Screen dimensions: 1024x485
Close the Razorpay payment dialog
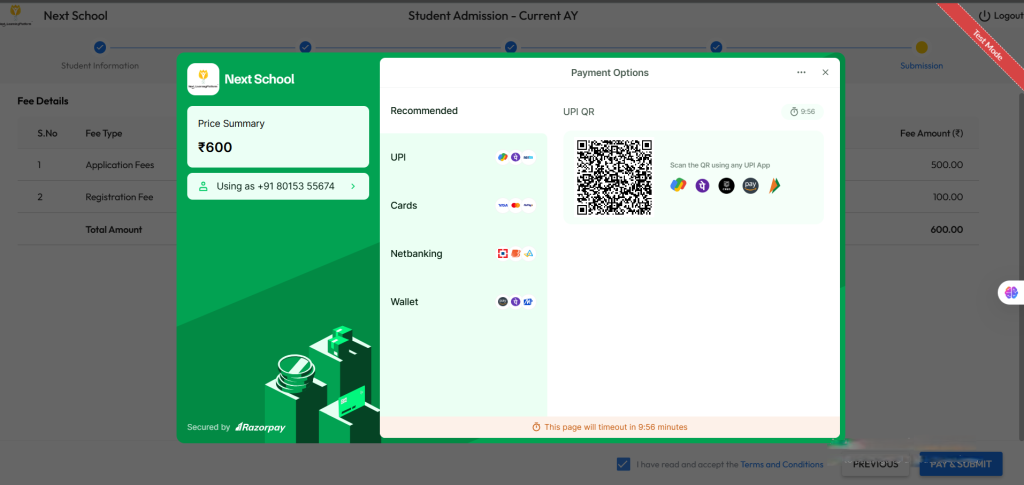(x=825, y=72)
